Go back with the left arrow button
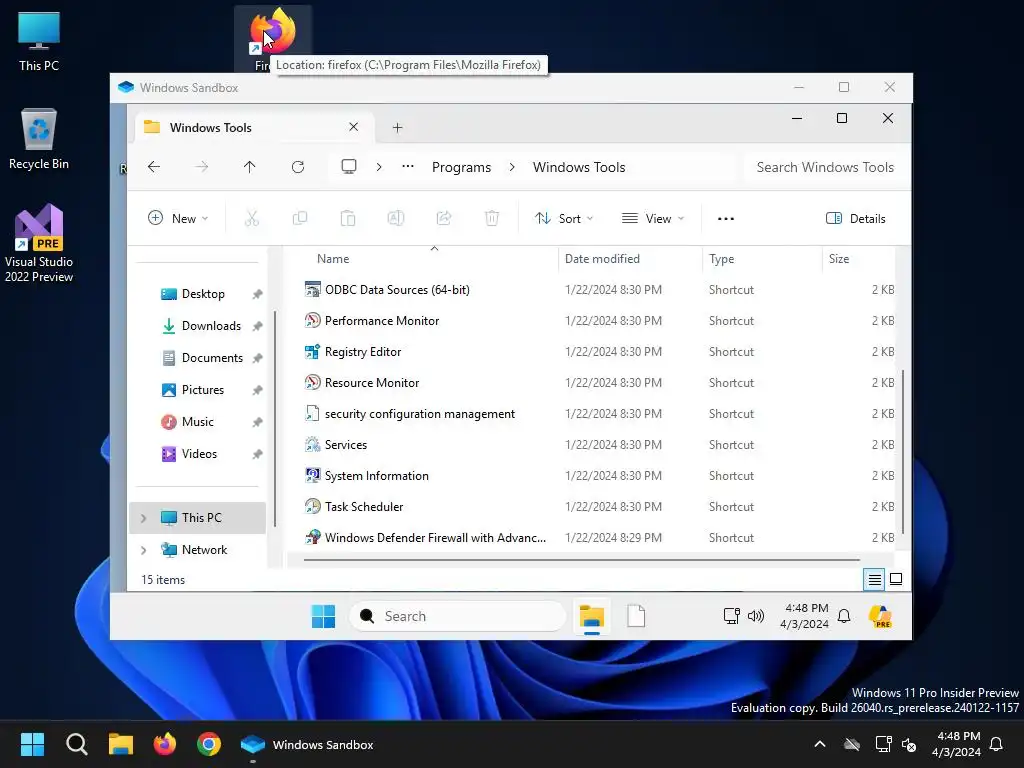This screenshot has height=768, width=1024. (154, 167)
